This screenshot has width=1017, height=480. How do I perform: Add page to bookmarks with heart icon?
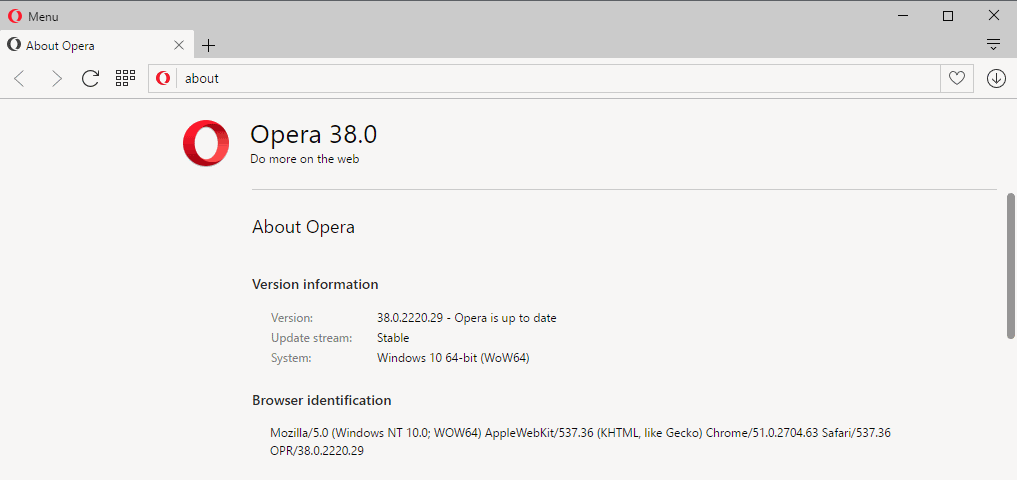957,78
